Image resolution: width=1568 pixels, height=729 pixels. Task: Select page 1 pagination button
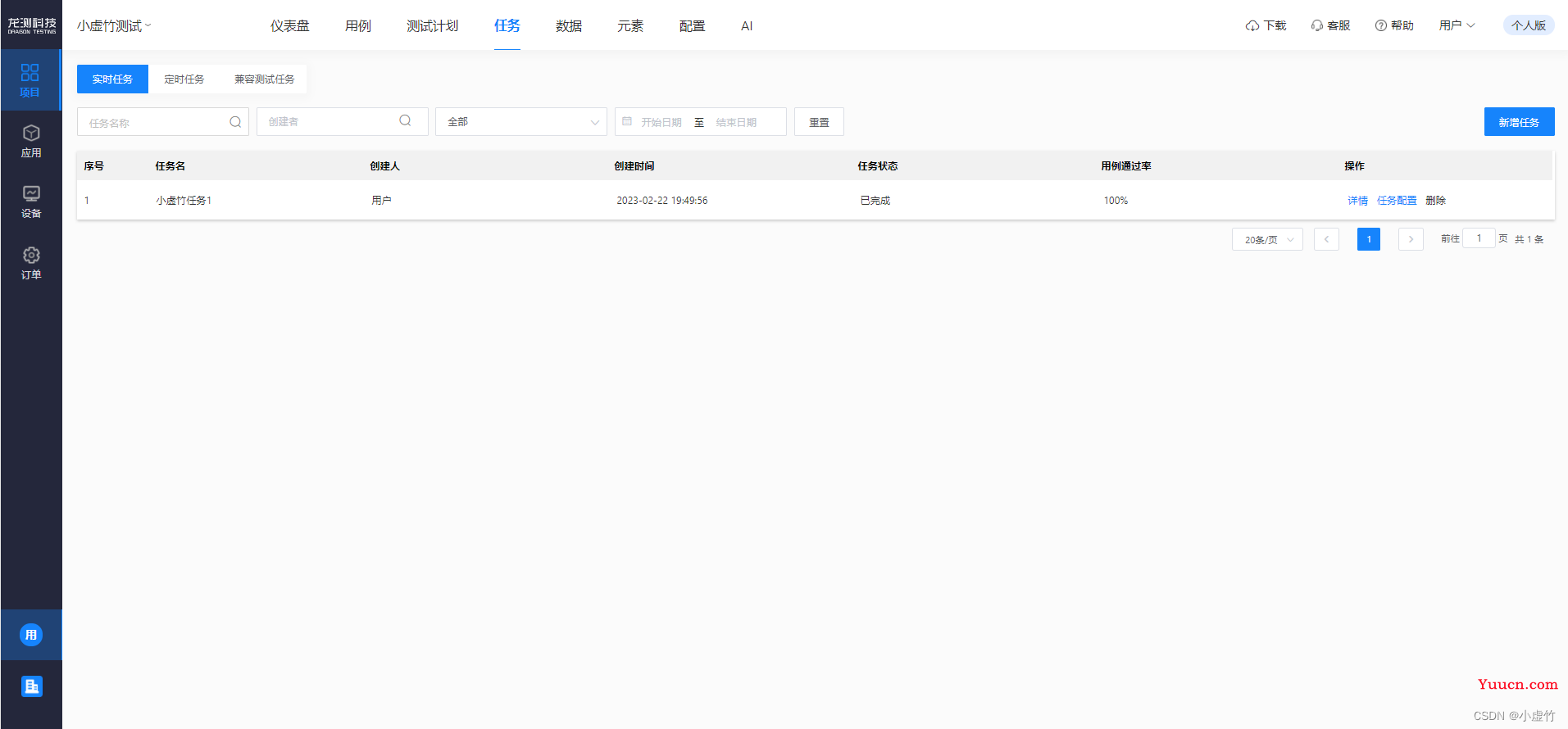[x=1369, y=239]
